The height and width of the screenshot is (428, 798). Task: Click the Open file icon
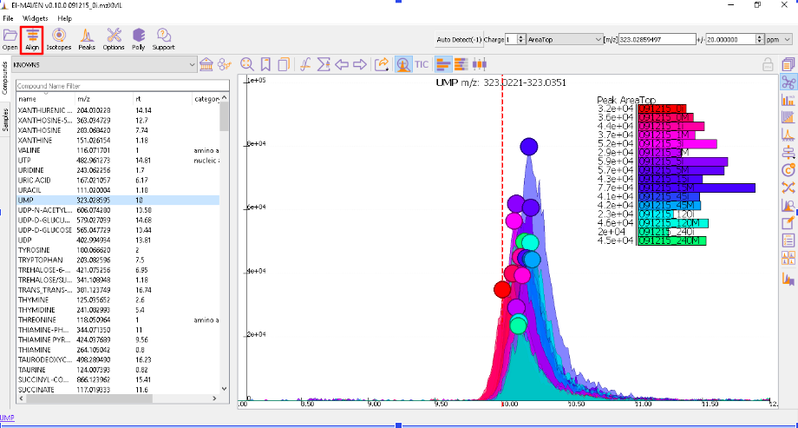point(10,39)
